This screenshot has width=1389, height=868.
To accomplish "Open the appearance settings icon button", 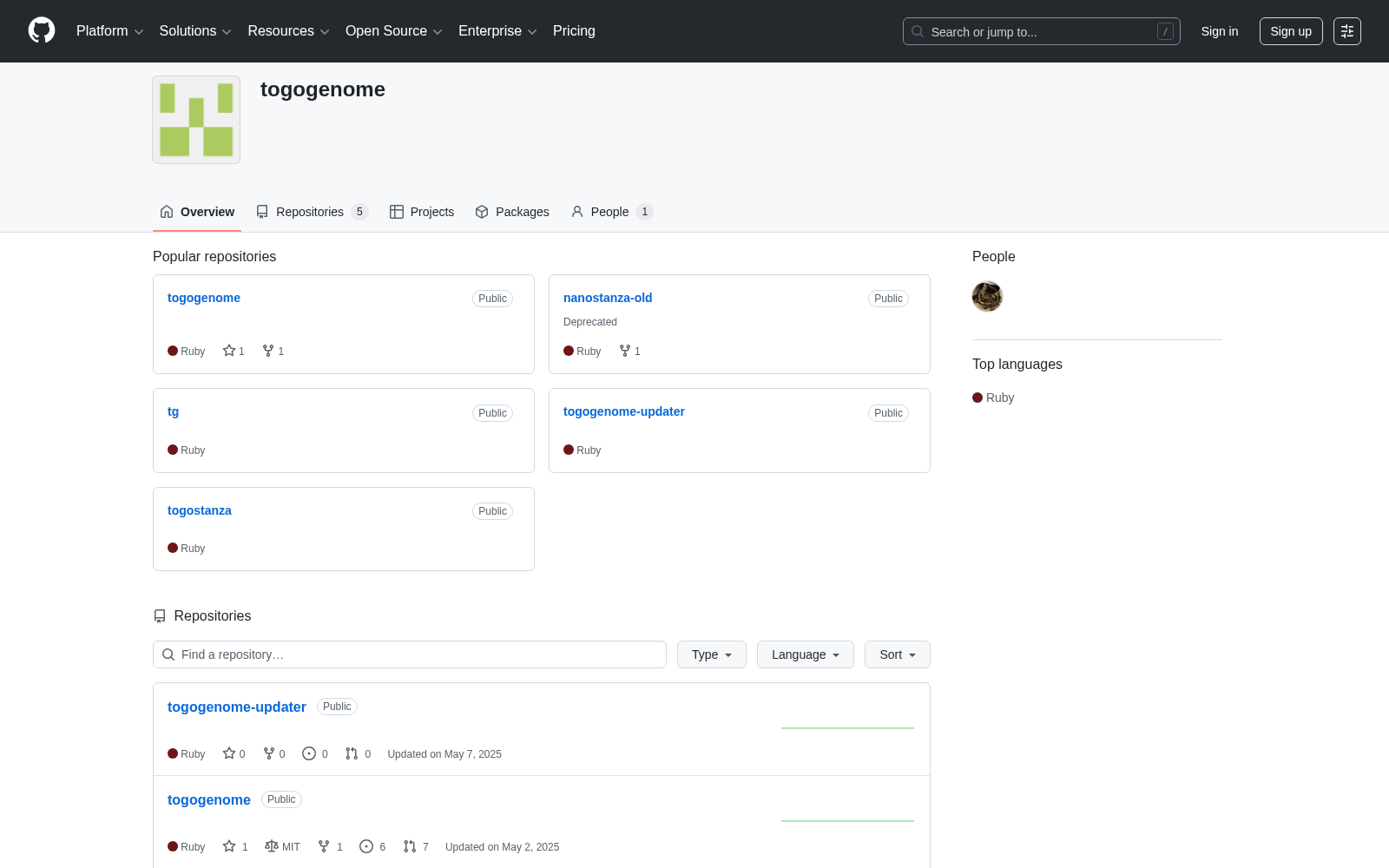I will [x=1347, y=31].
